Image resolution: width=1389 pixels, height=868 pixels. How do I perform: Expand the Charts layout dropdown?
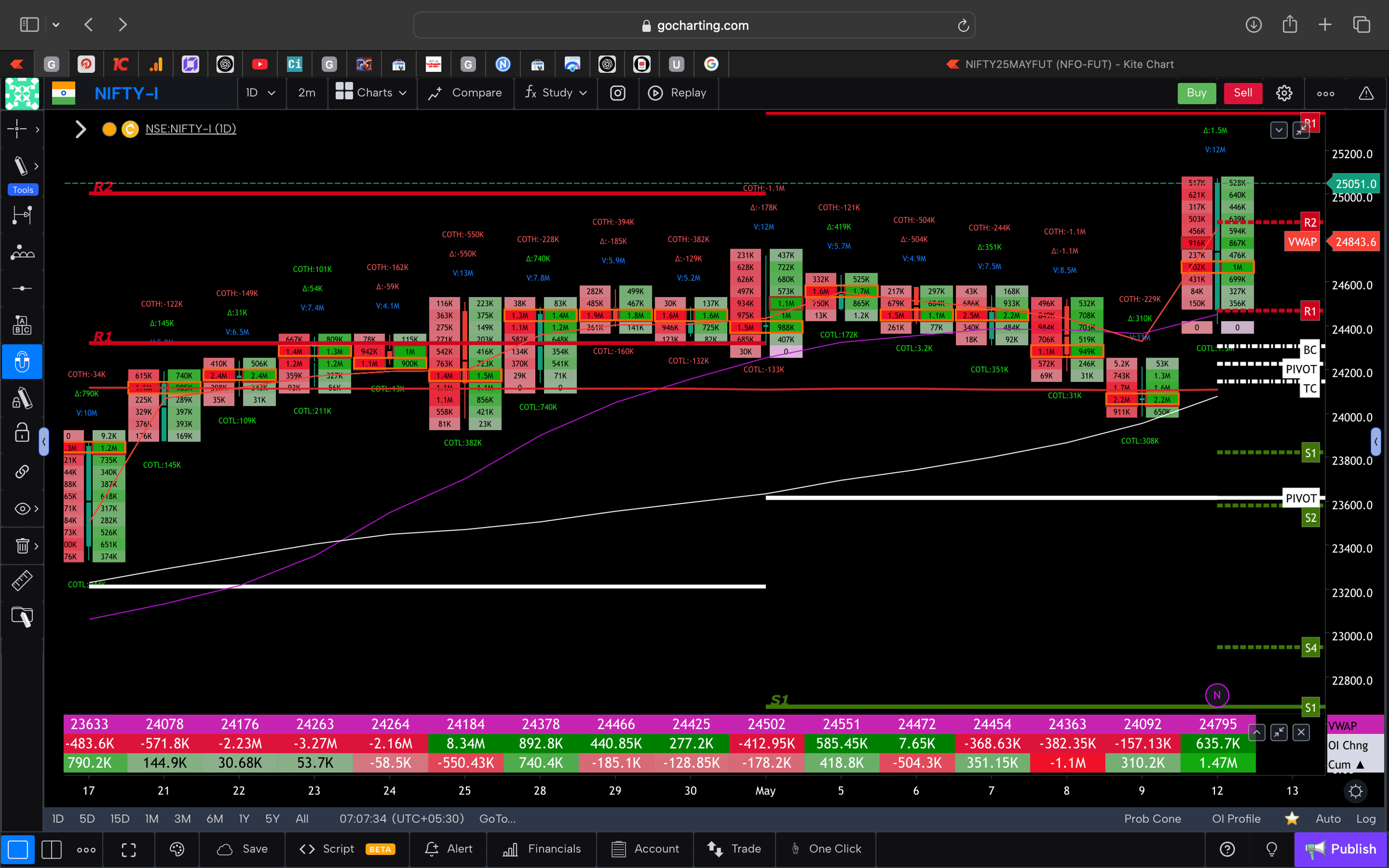[372, 93]
